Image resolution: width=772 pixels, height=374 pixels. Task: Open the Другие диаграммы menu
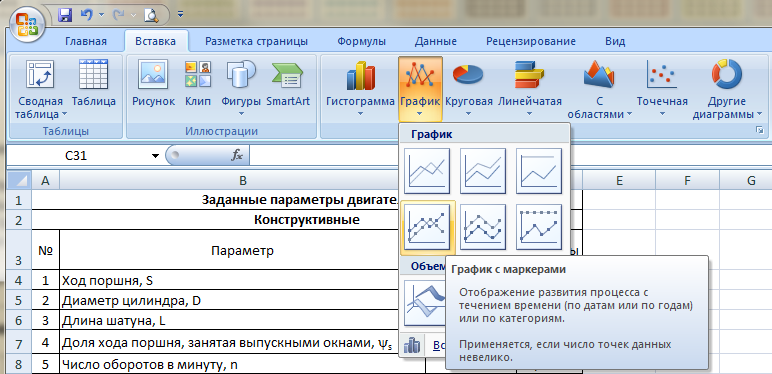[727, 90]
